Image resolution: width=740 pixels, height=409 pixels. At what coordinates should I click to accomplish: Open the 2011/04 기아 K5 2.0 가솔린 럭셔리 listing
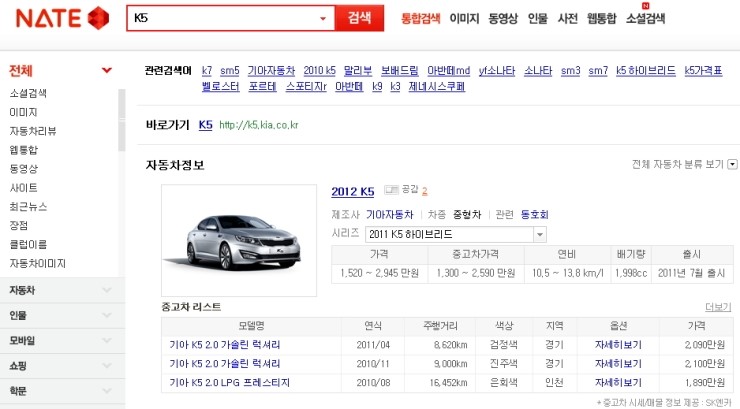tap(225, 345)
